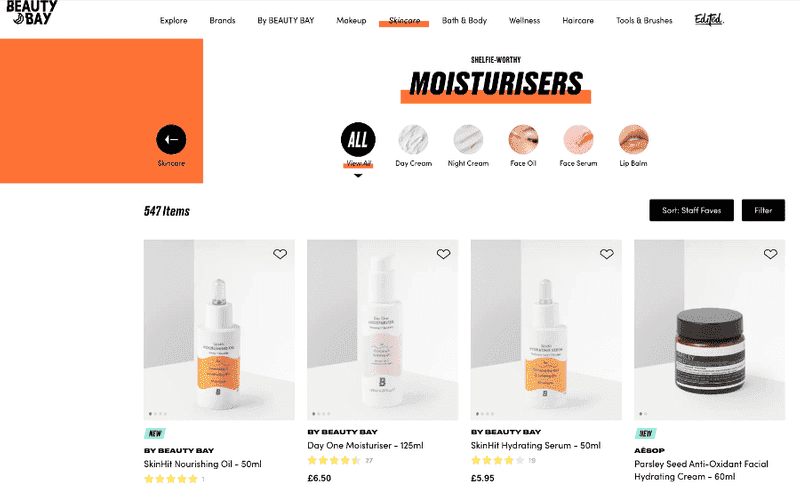Expand the Filter options
The height and width of the screenshot is (487, 800).
point(763,210)
